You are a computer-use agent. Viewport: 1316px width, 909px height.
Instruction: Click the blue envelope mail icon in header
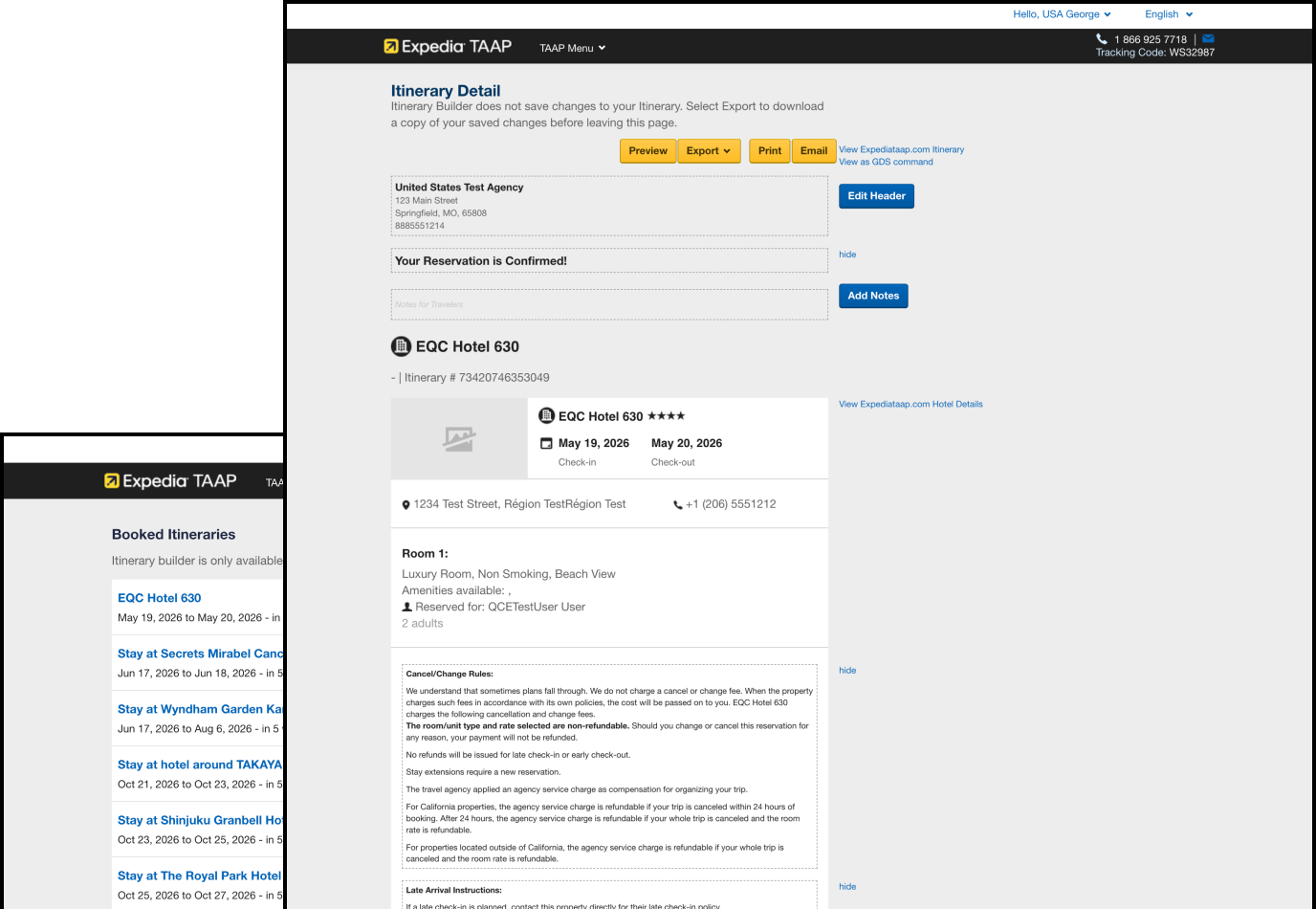point(1208,39)
